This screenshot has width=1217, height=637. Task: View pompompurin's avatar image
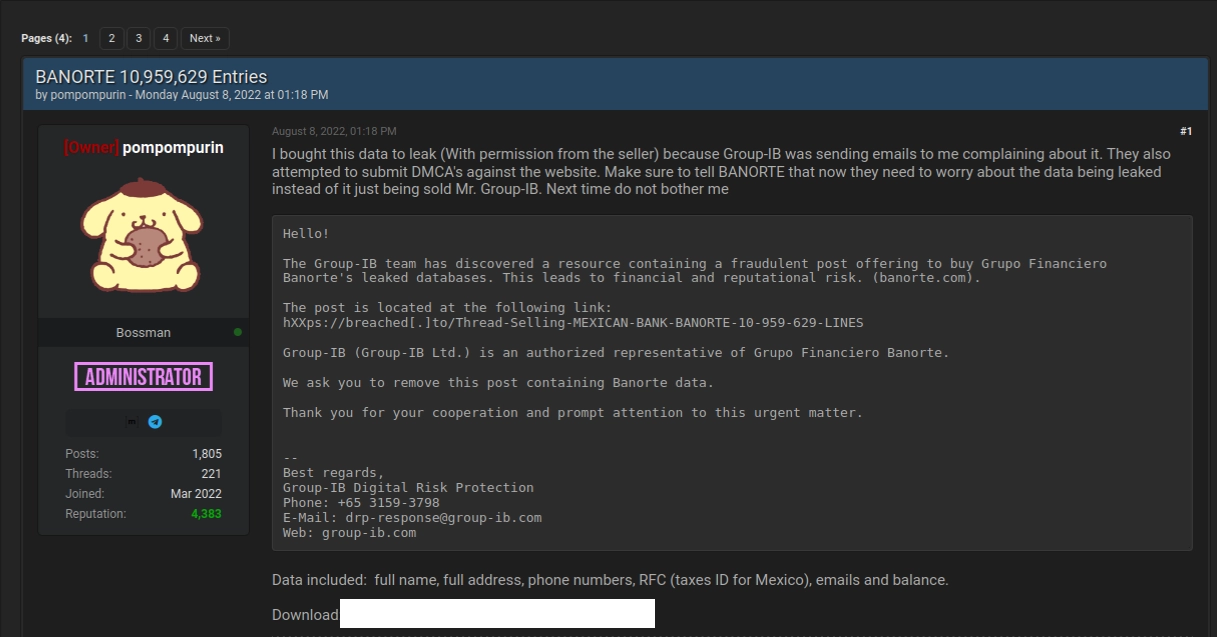tap(143, 235)
